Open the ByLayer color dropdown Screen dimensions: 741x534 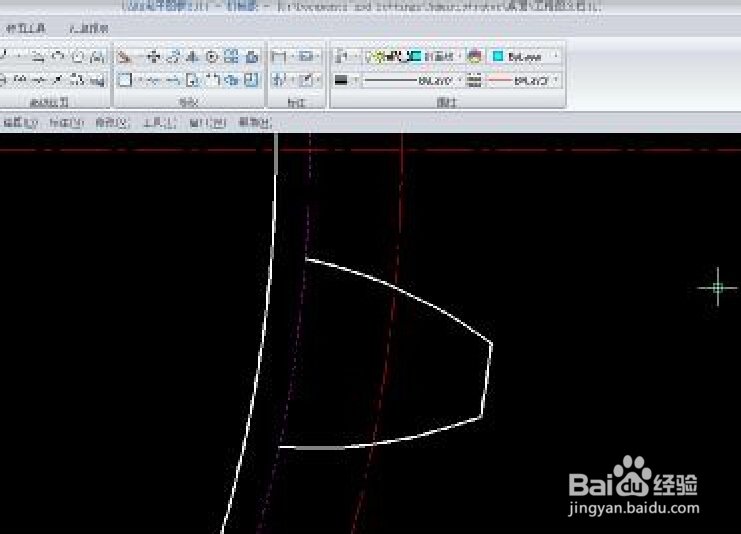point(526,57)
